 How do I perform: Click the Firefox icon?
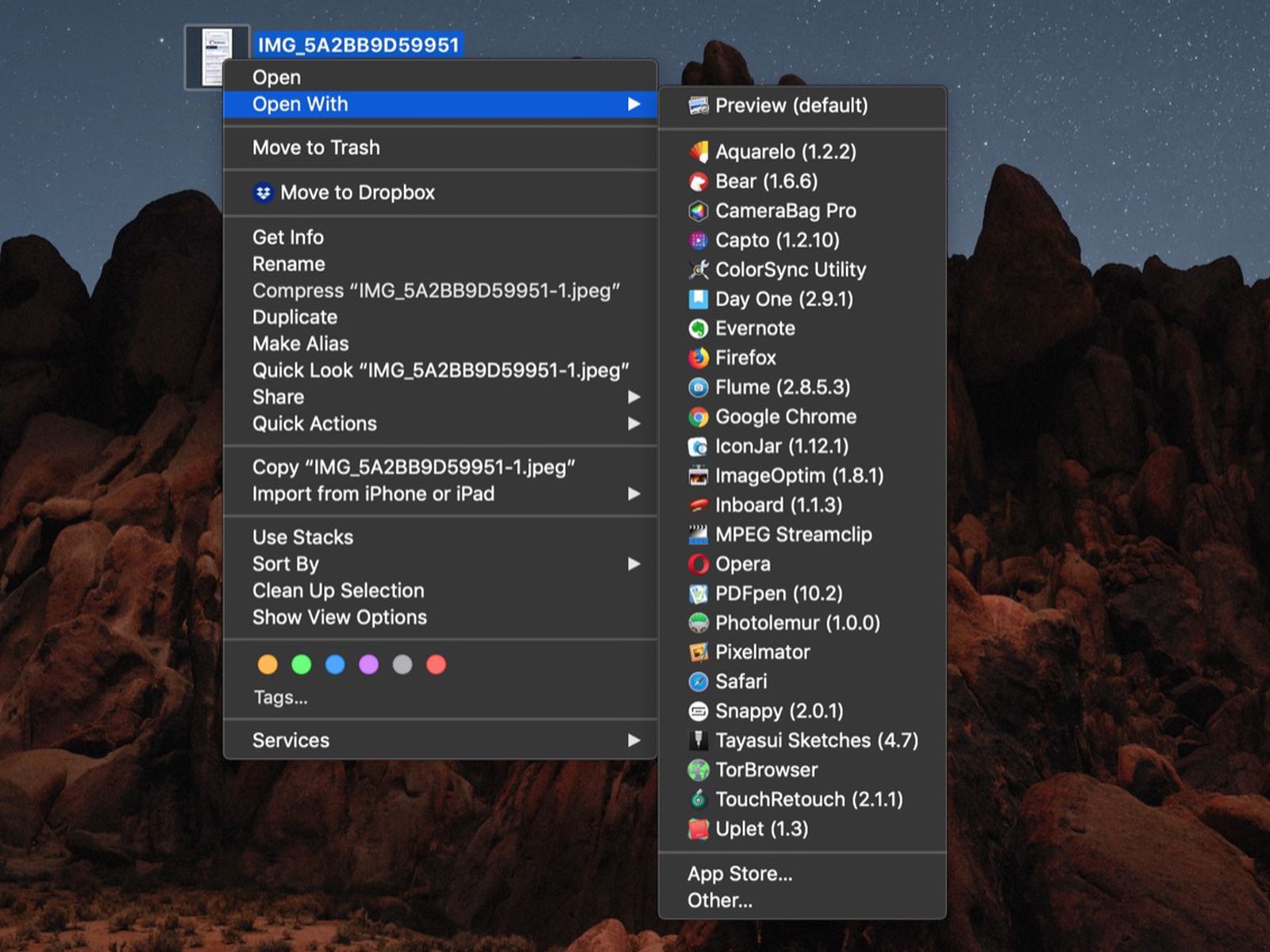pyautogui.click(x=698, y=358)
